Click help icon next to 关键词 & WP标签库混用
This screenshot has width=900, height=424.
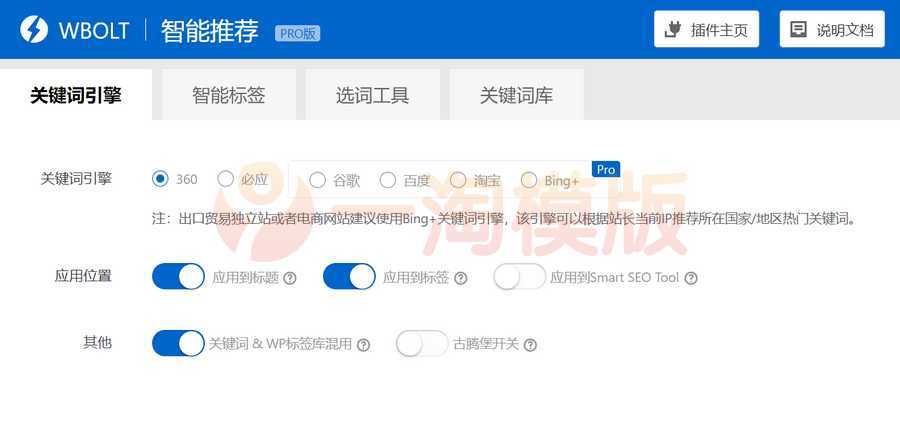pos(363,345)
